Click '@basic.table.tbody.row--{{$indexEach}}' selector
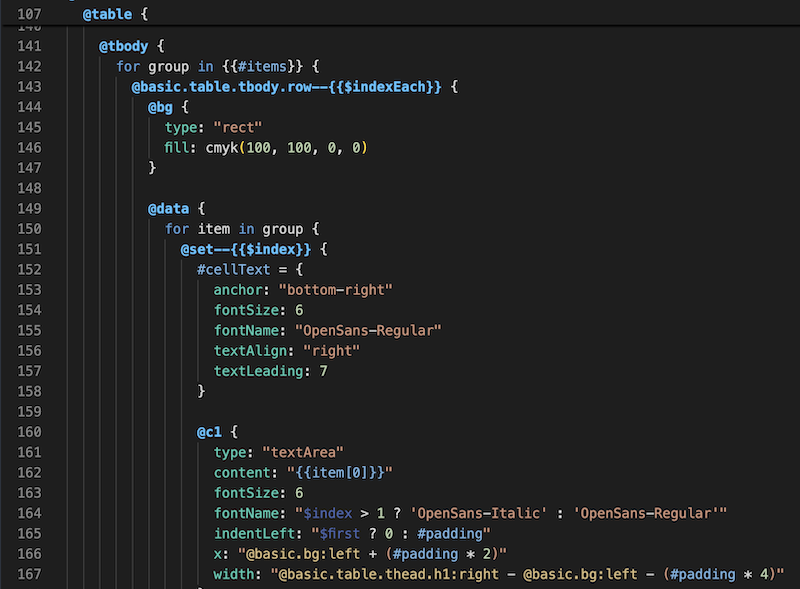The width and height of the screenshot is (800, 589). [x=287, y=87]
